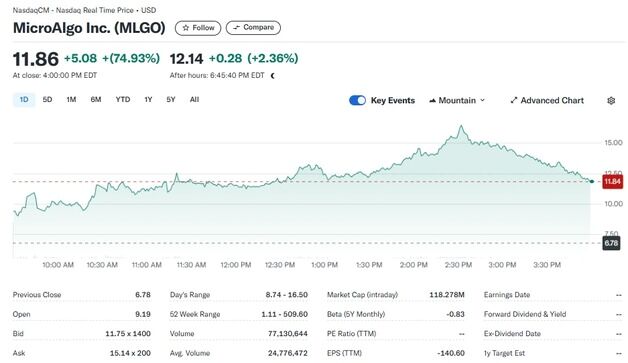Screen dimensions: 628x363
Task: Select the 1D time range
Action: click(24, 100)
